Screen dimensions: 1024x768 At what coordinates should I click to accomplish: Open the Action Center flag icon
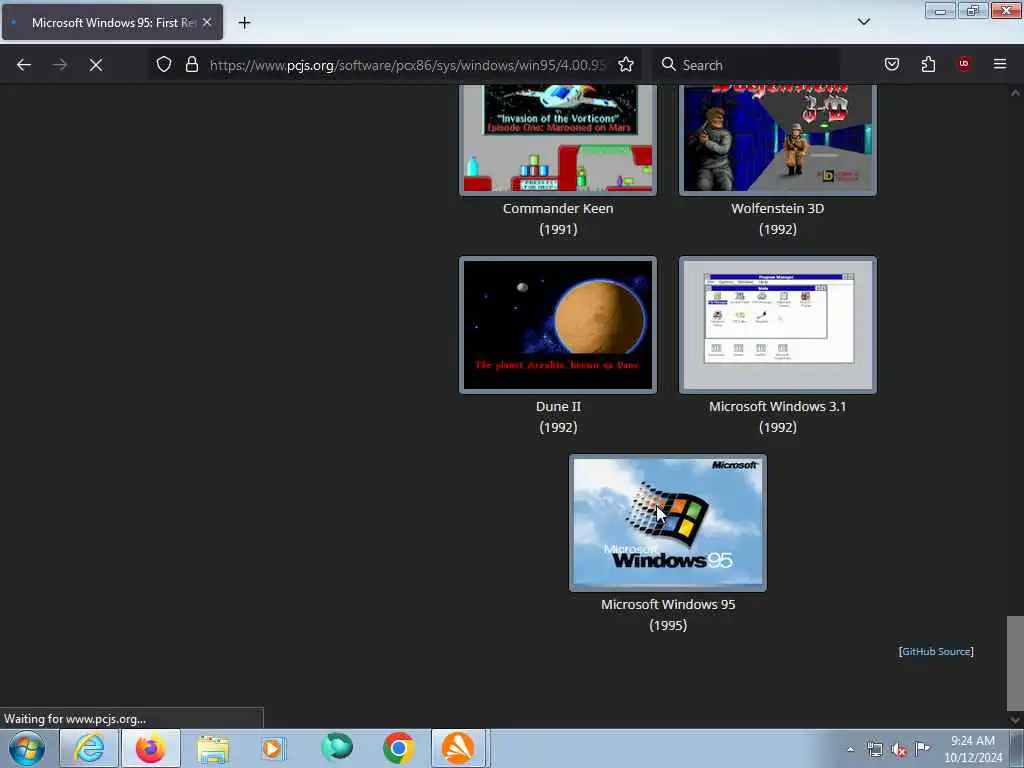point(922,748)
